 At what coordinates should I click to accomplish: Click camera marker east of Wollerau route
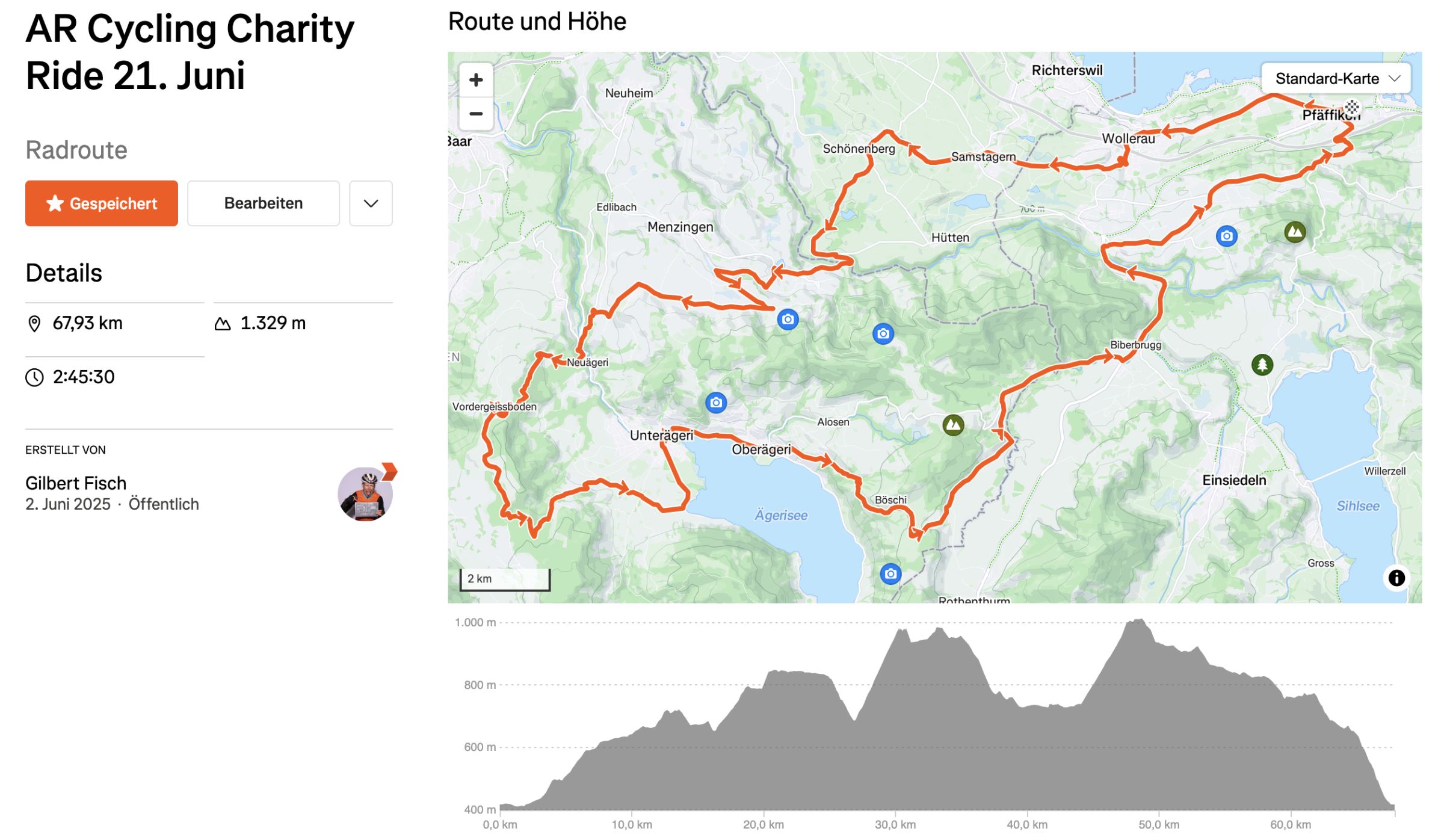point(1226,236)
